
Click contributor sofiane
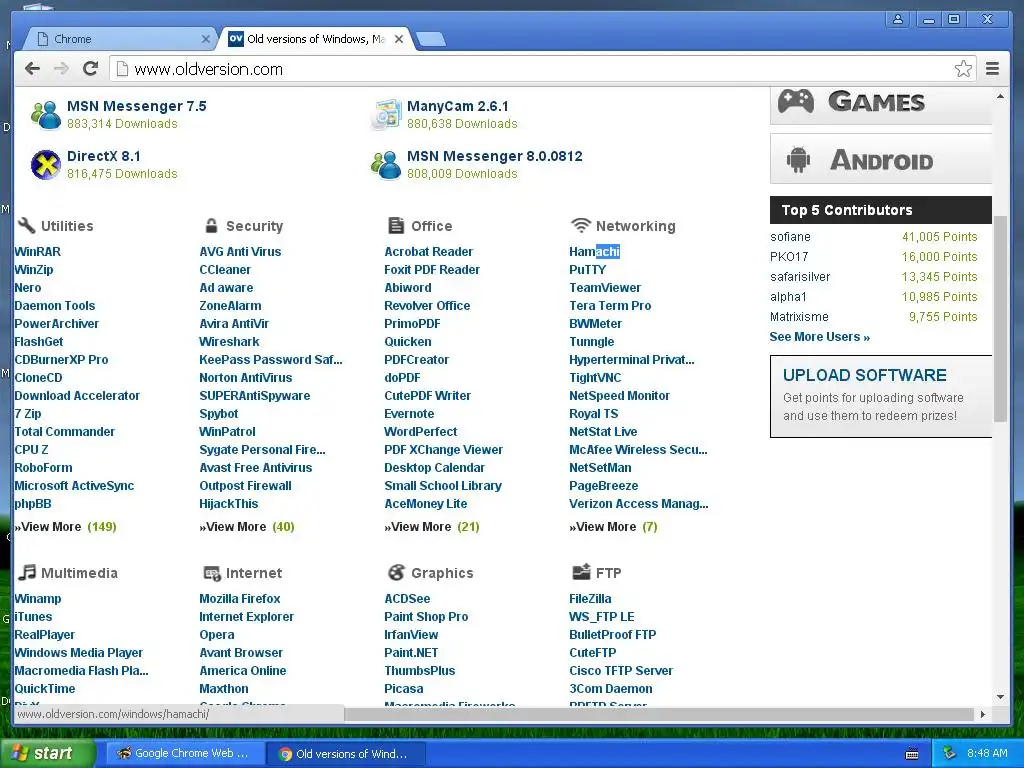click(790, 236)
